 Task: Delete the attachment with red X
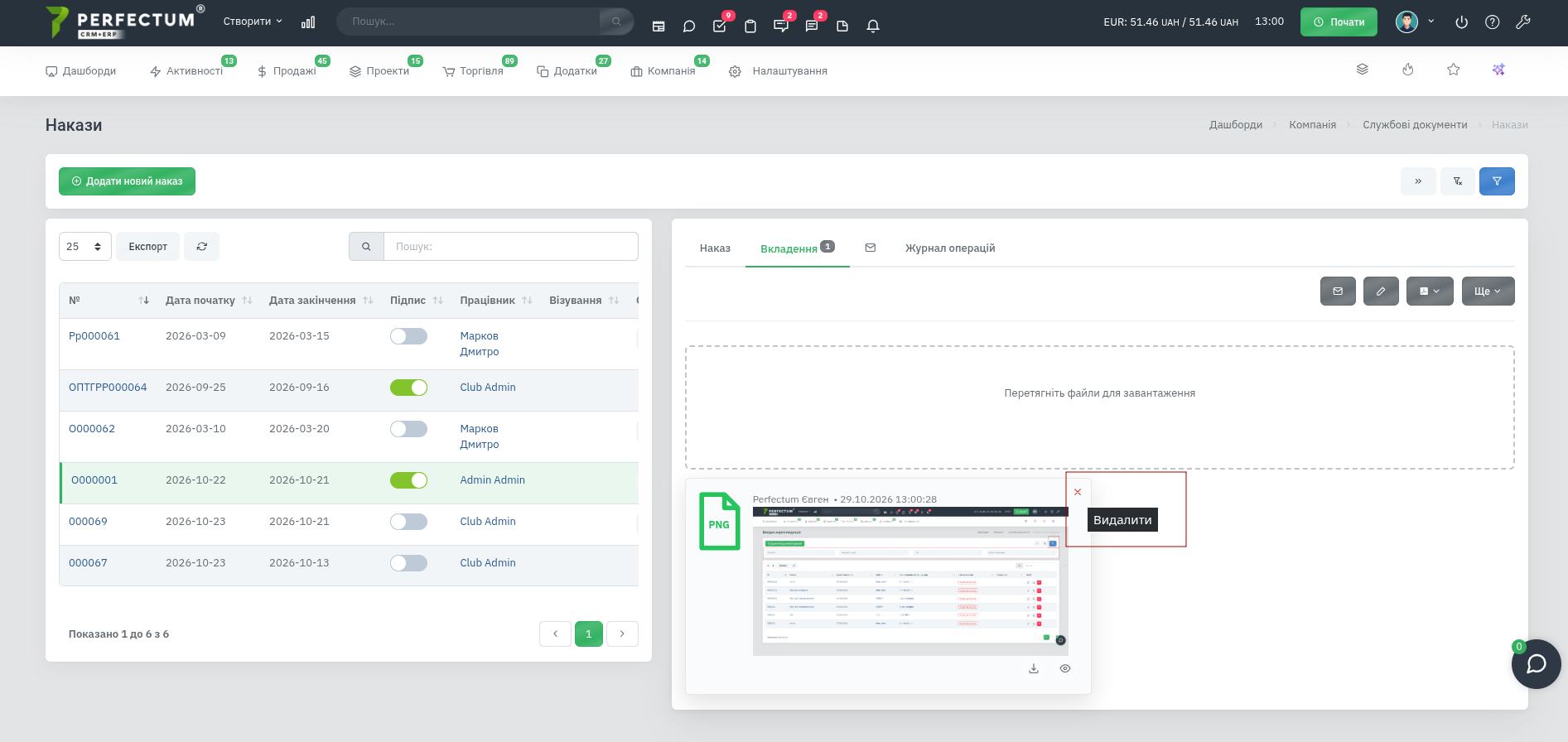point(1078,492)
